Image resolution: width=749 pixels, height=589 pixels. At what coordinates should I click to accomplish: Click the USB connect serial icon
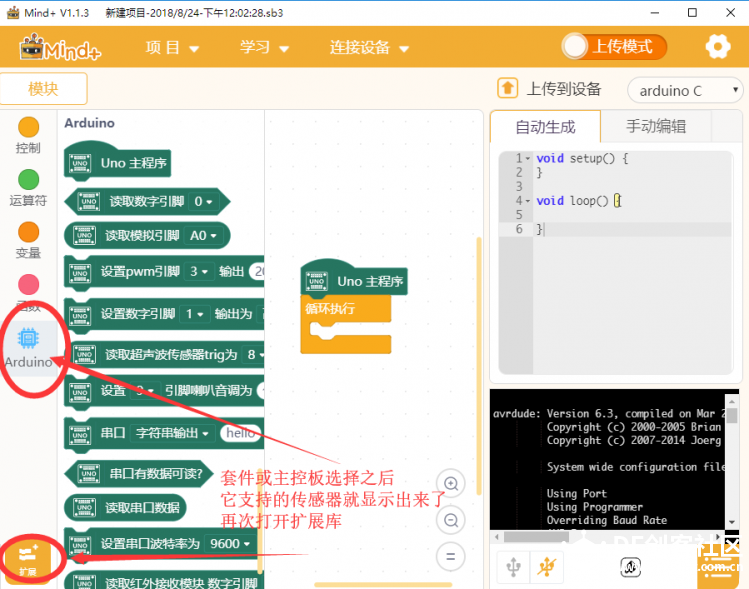point(514,567)
